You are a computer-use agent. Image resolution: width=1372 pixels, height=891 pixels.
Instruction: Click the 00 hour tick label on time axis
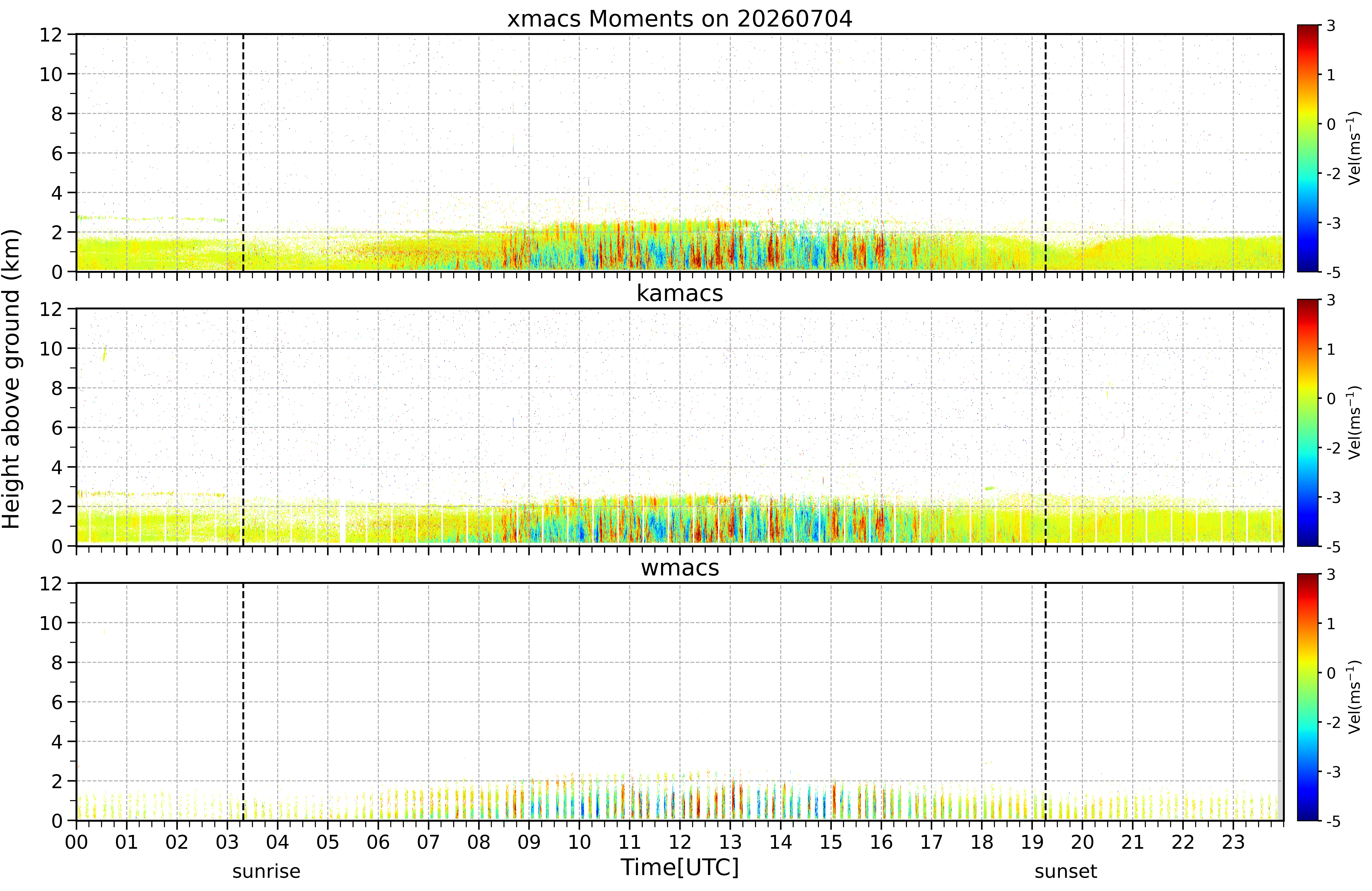click(76, 842)
